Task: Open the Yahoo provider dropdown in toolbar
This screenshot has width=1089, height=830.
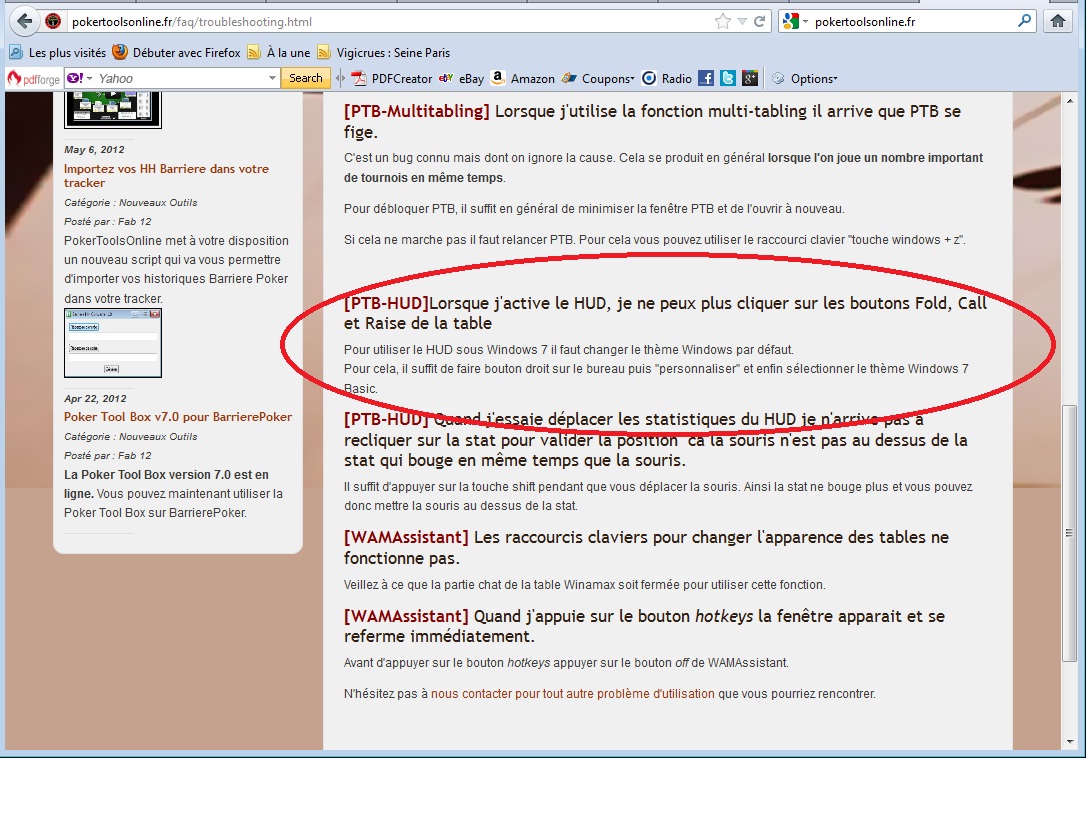Action: (x=80, y=78)
